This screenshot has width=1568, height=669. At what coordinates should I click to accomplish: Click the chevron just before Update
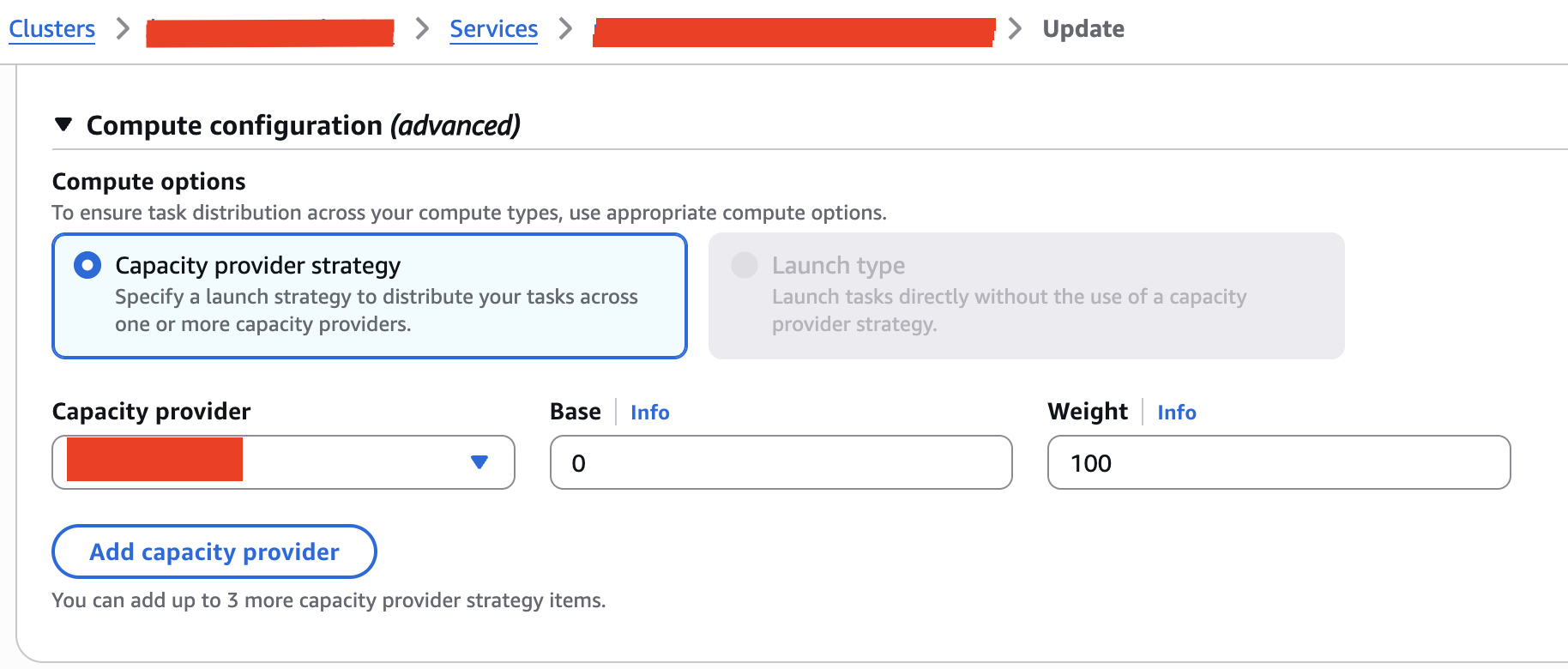click(1015, 29)
